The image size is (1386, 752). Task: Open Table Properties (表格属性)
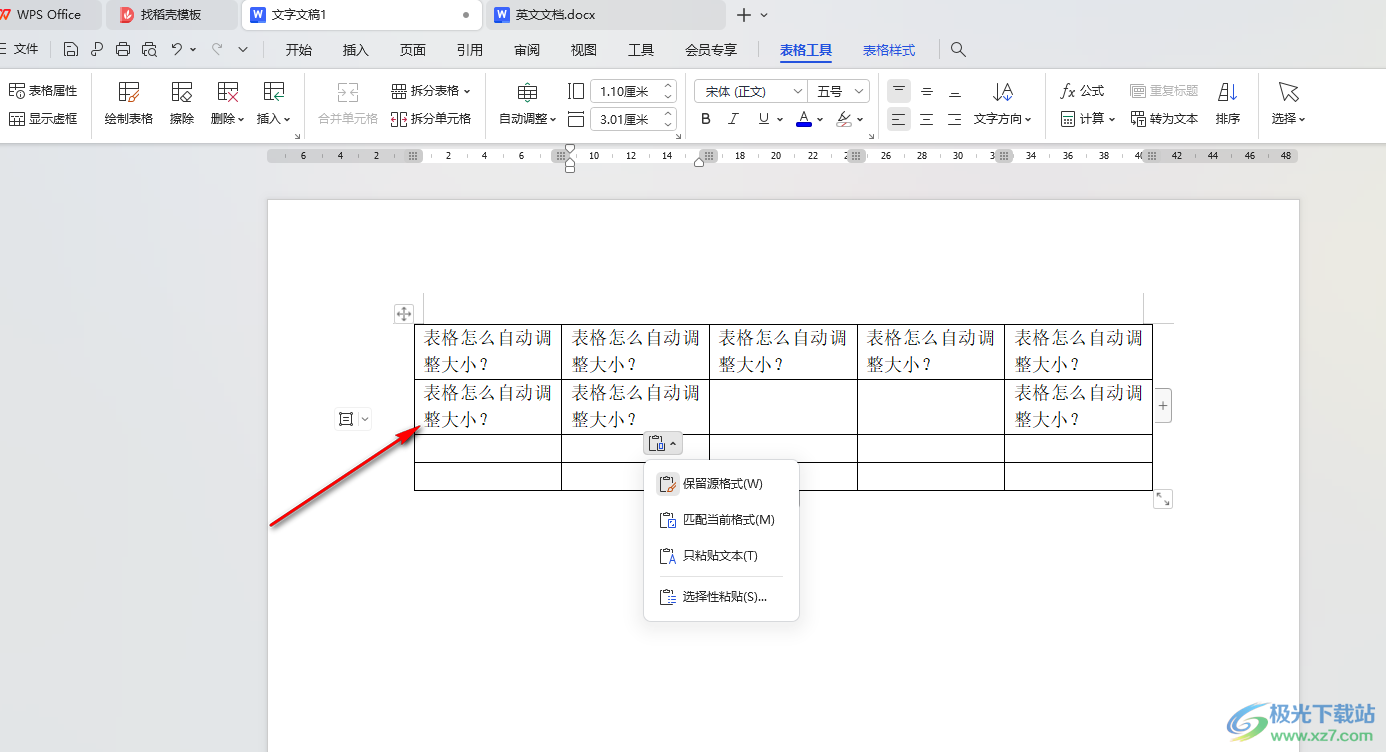coord(43,91)
